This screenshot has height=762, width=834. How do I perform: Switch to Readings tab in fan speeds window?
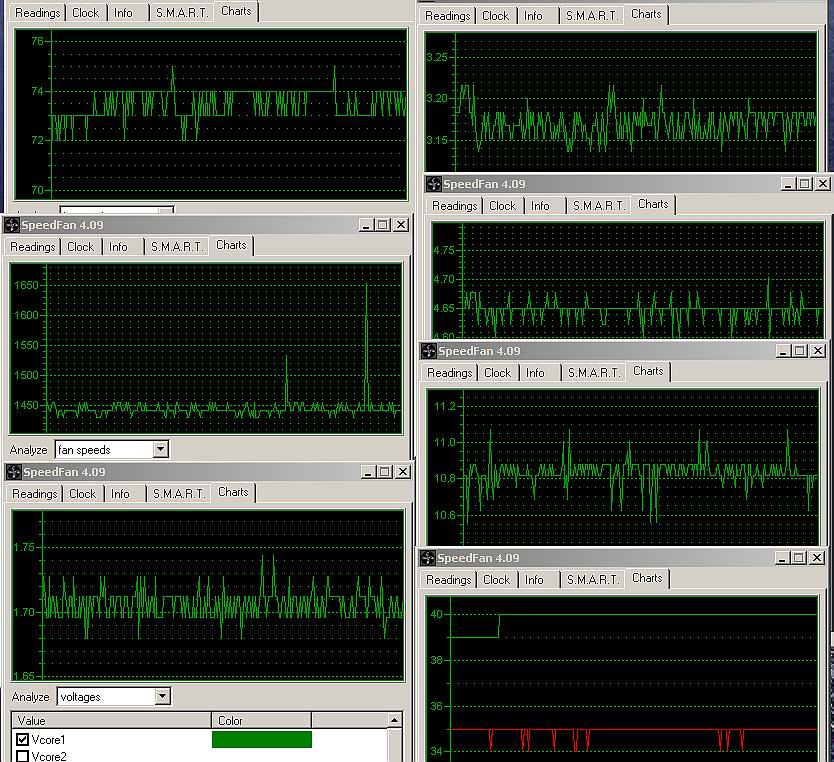(x=33, y=247)
